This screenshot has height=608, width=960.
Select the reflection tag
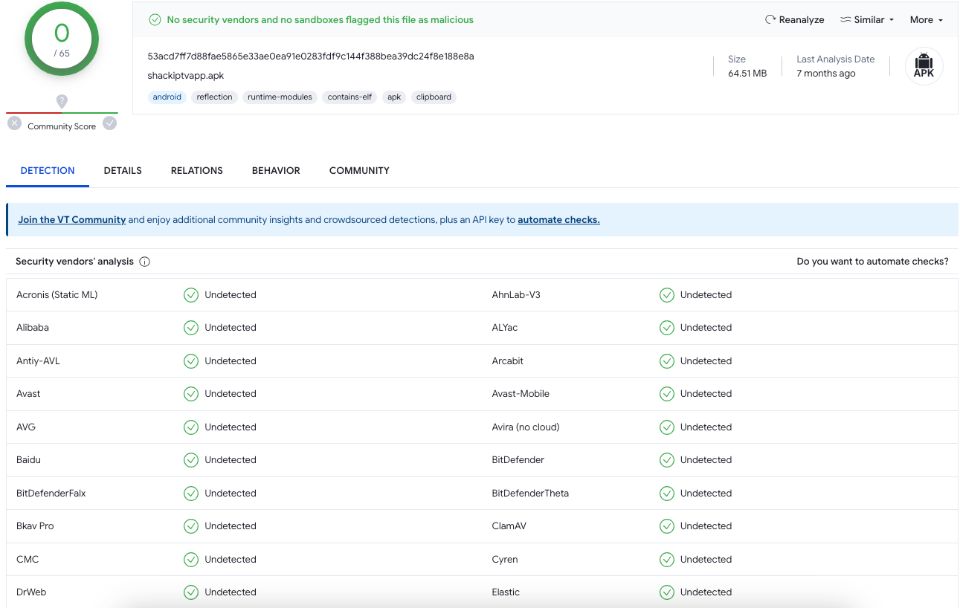(214, 97)
